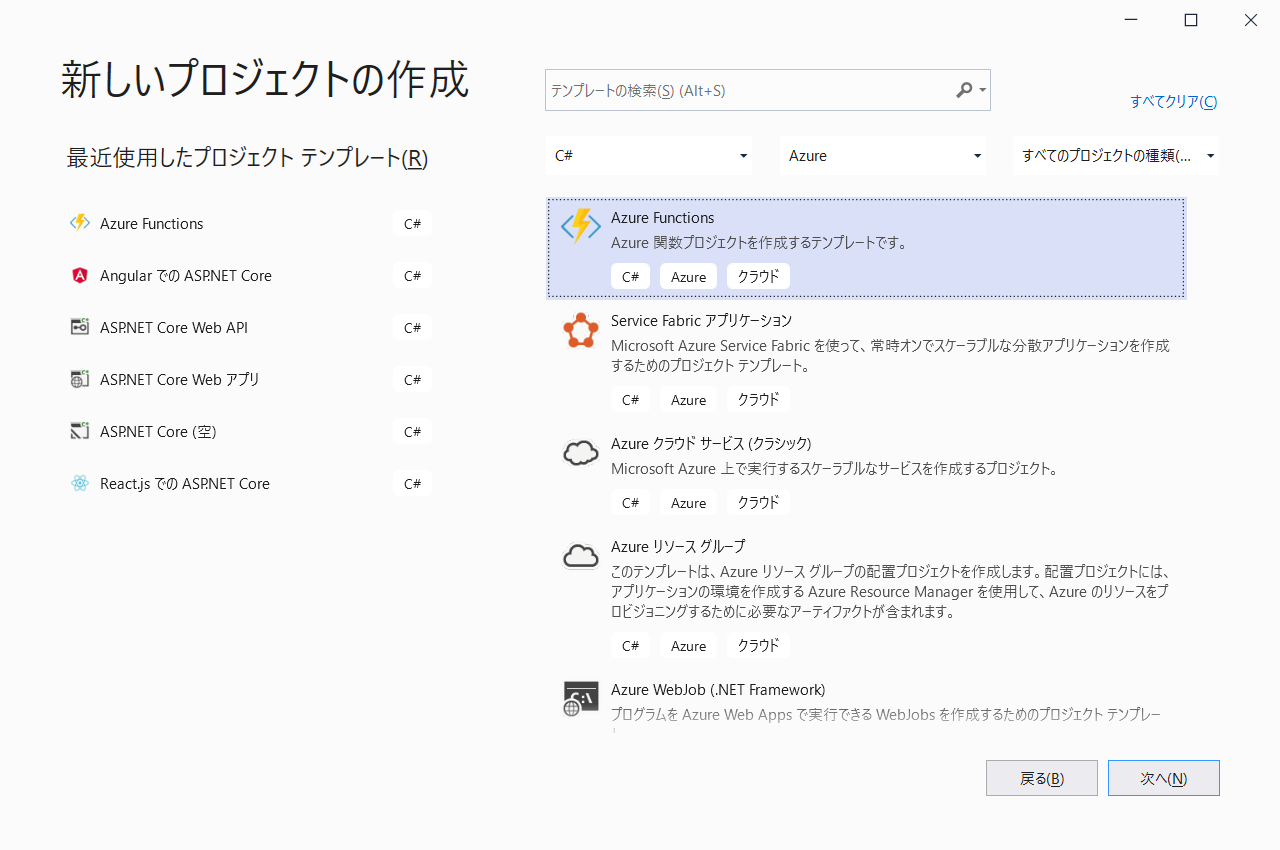Select Azure WebJob (.NET Framework) template title

click(718, 690)
